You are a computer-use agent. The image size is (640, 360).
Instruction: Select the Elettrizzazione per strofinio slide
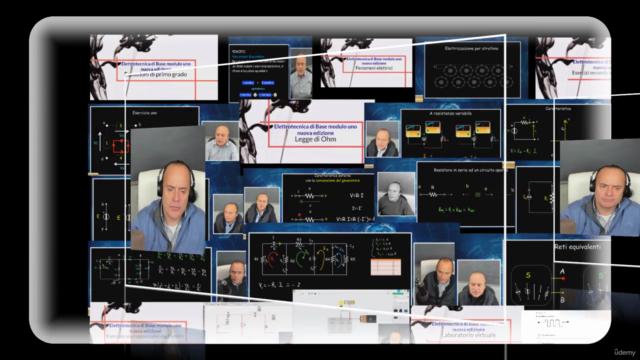click(472, 69)
